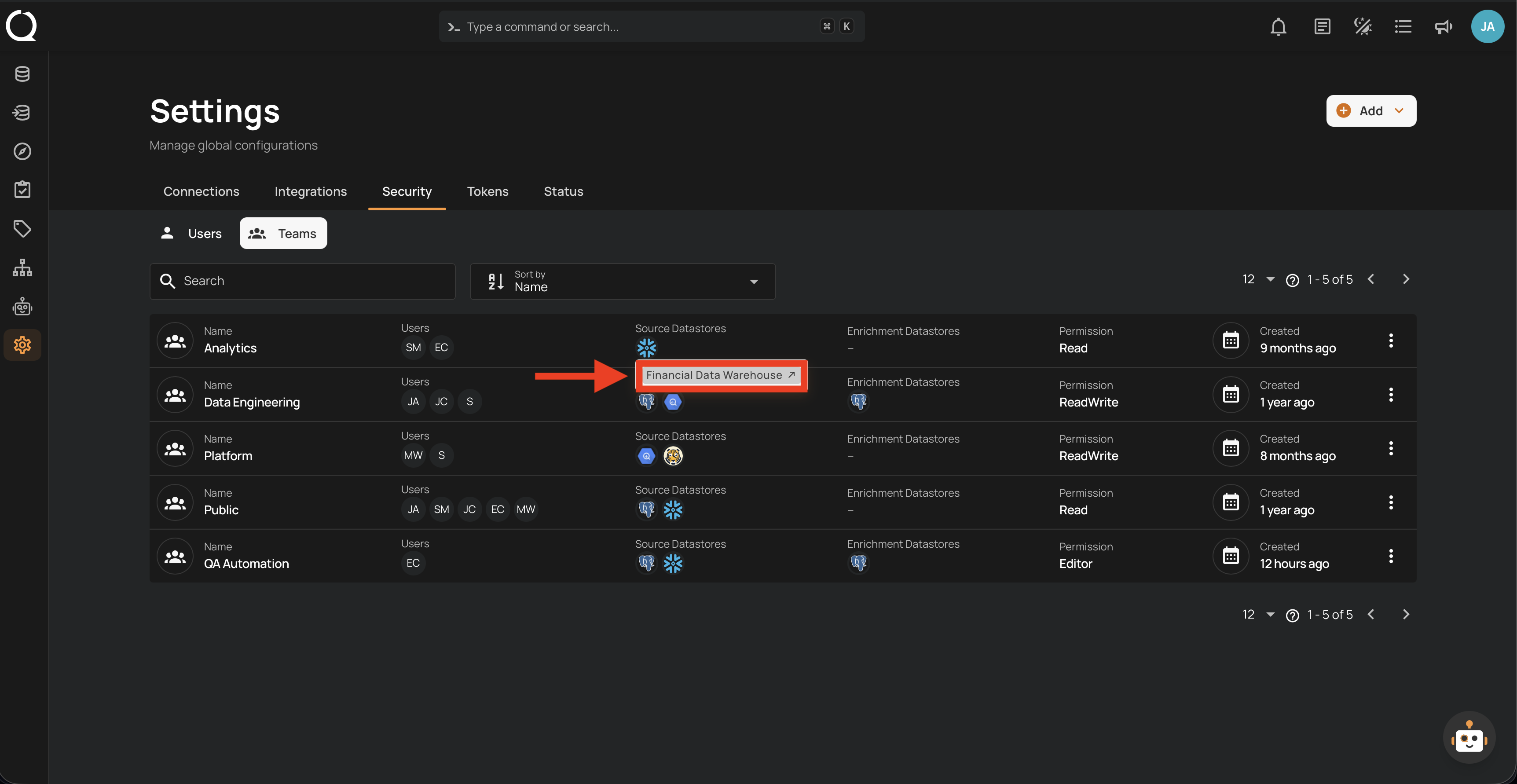This screenshot has height=784, width=1517.
Task: Click the EC user chip in QA Automation row
Action: [414, 563]
